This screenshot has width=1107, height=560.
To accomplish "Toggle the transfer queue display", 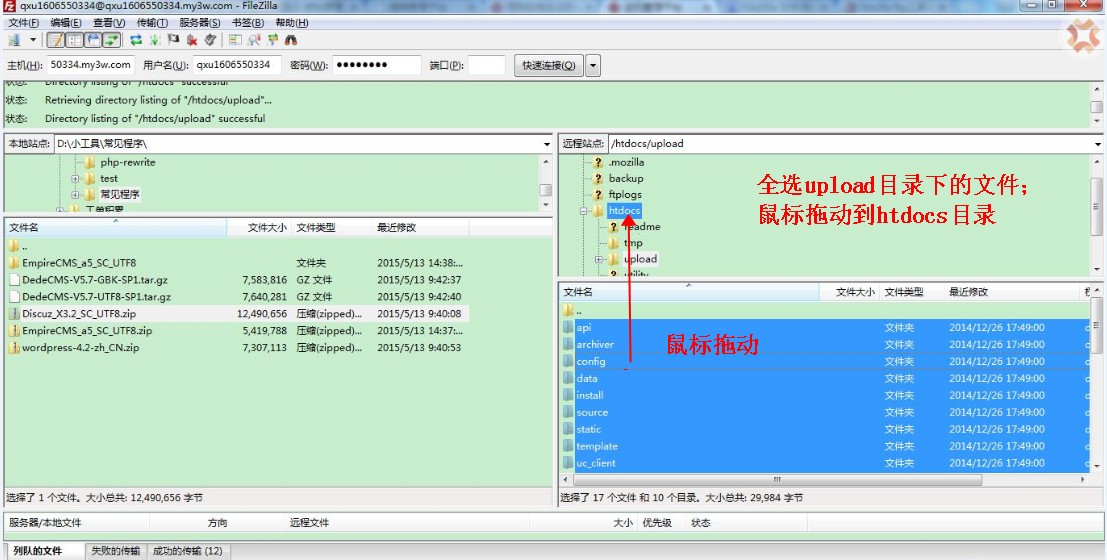I will [x=111, y=40].
